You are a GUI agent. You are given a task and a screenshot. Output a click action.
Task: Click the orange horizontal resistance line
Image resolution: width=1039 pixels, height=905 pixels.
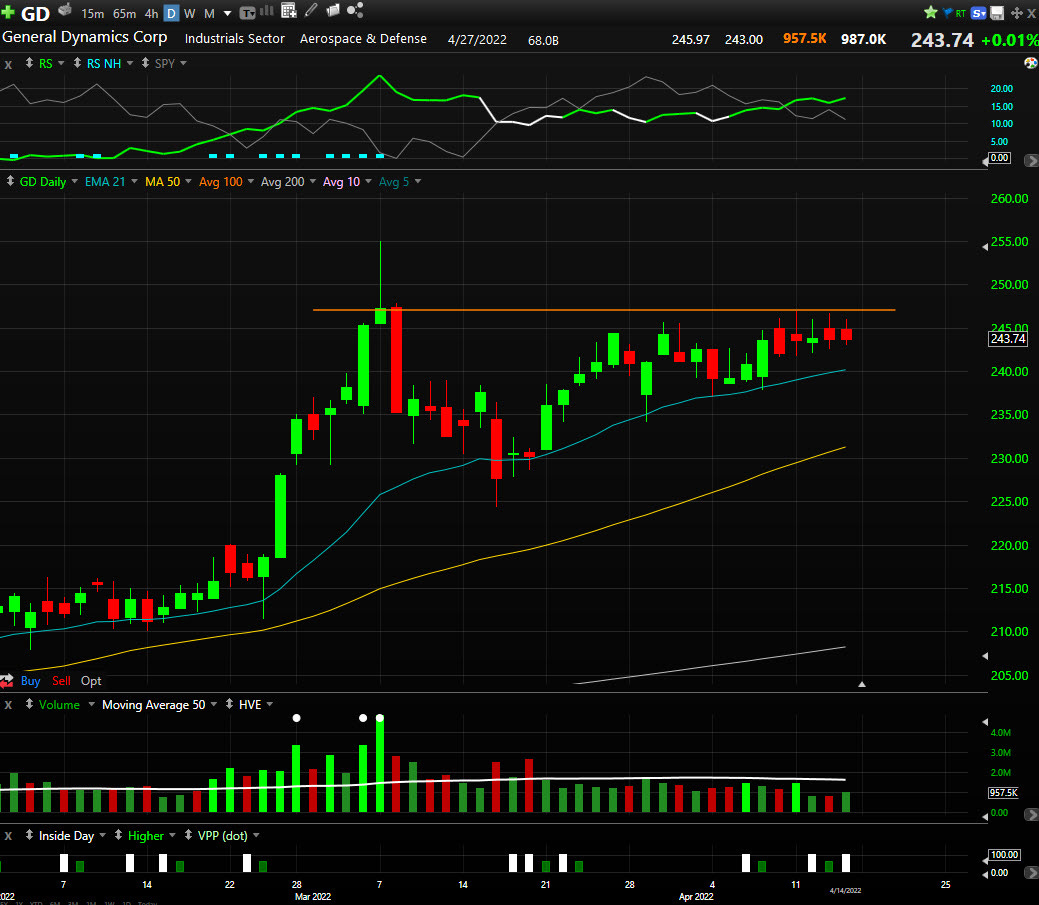point(604,310)
